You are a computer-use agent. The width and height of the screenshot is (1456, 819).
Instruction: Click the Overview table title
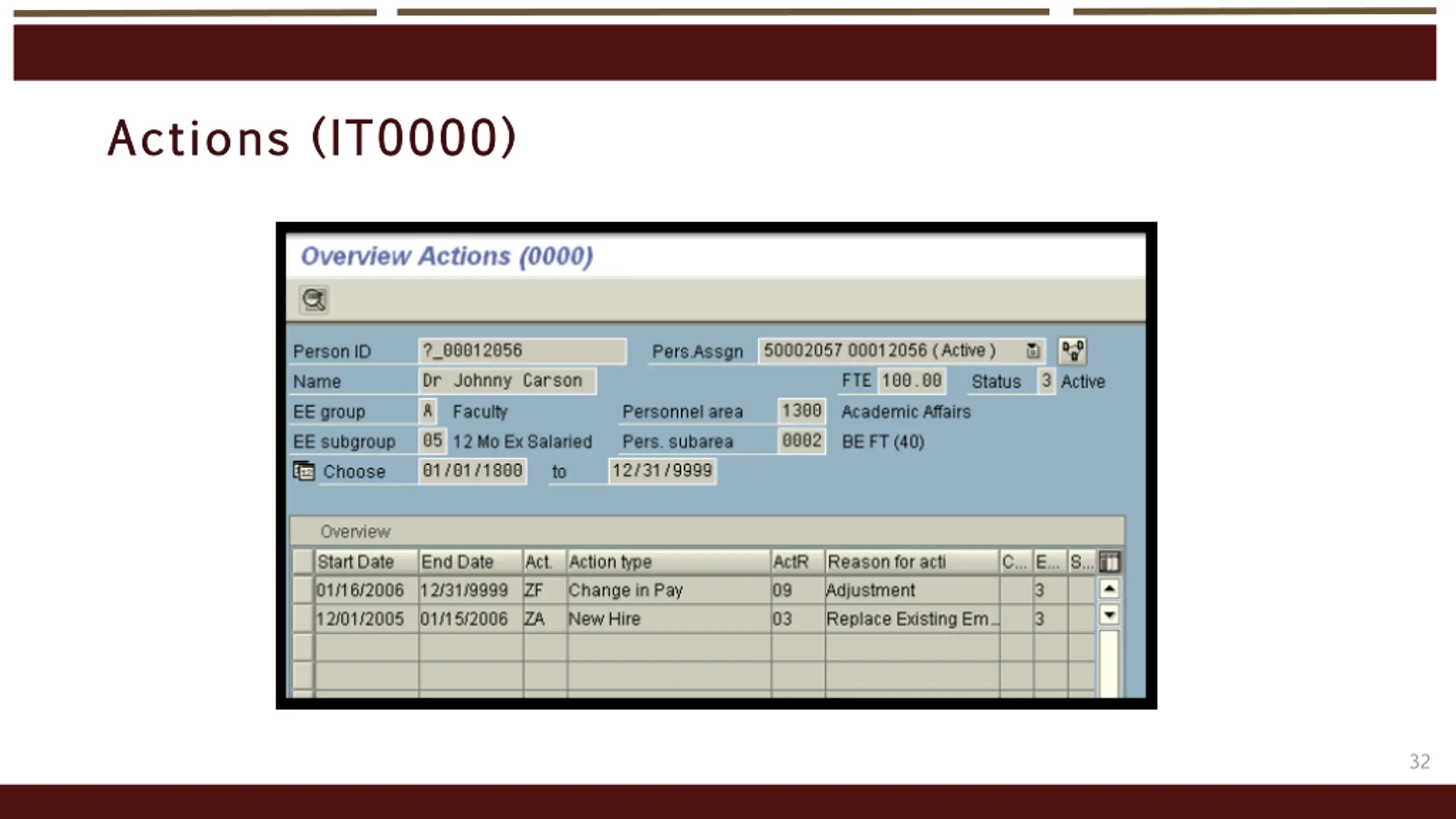point(355,532)
